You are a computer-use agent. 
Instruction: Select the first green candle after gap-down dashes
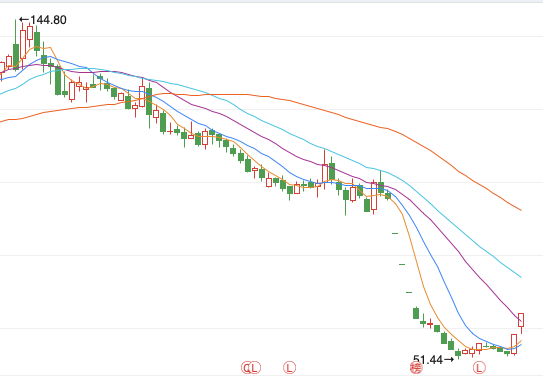click(416, 313)
